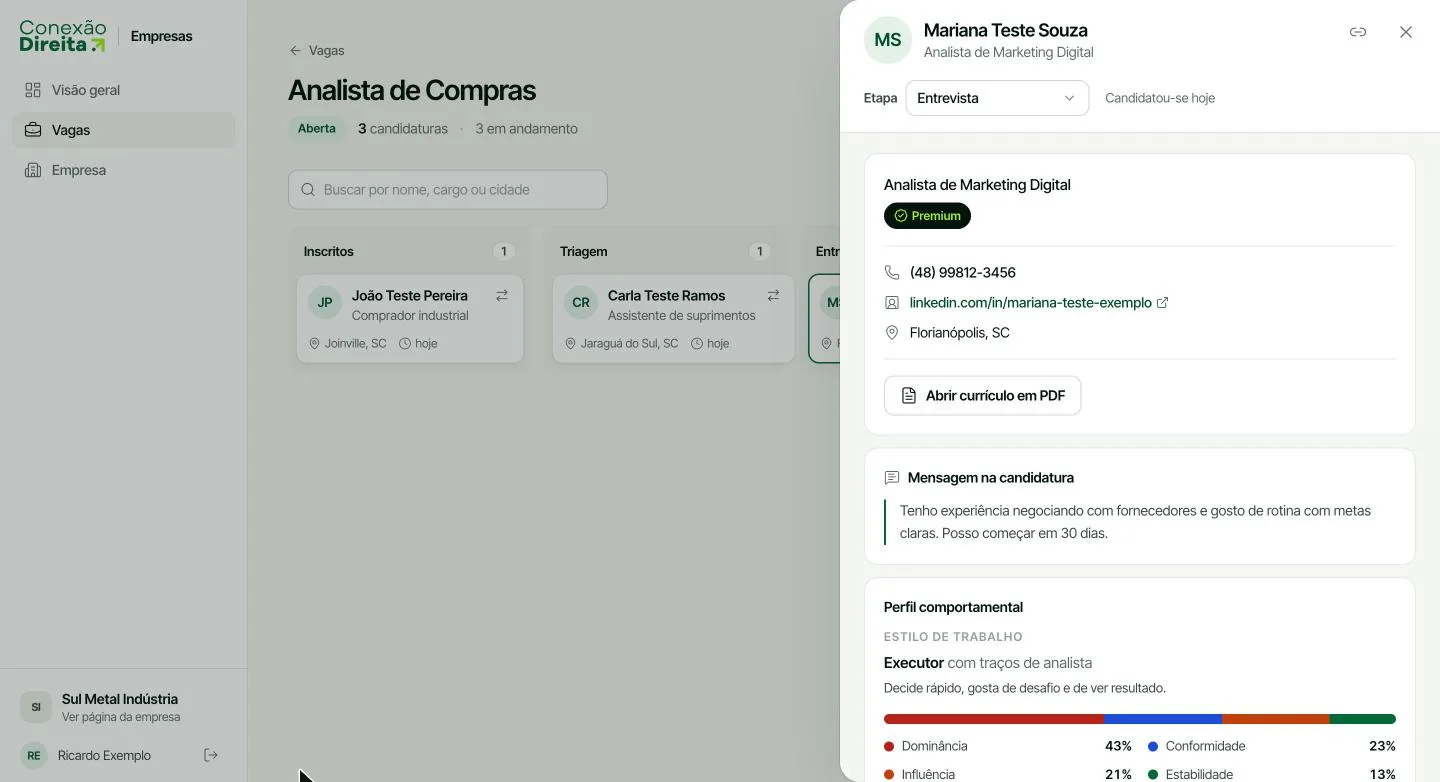Screen dimensions: 1440x782
Task: Open João Teste Pereira candidate card
Action: coord(410,319)
